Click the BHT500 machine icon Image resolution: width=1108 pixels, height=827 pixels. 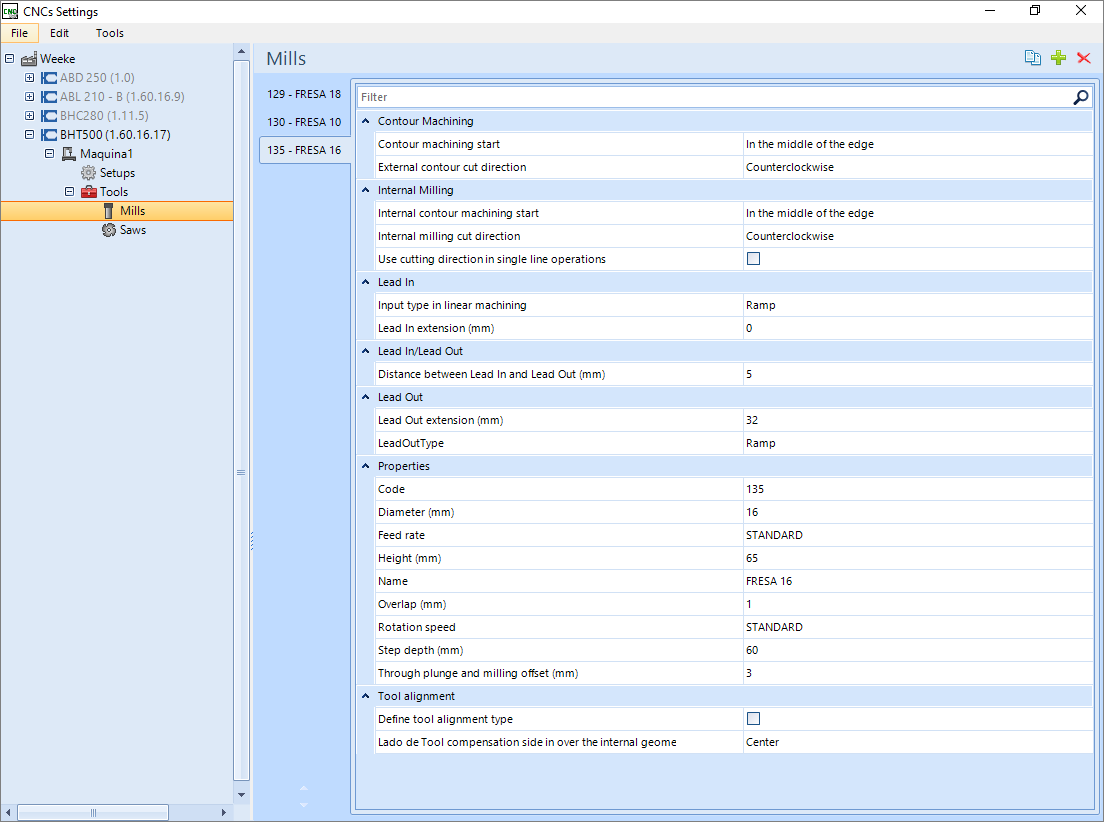(49, 135)
